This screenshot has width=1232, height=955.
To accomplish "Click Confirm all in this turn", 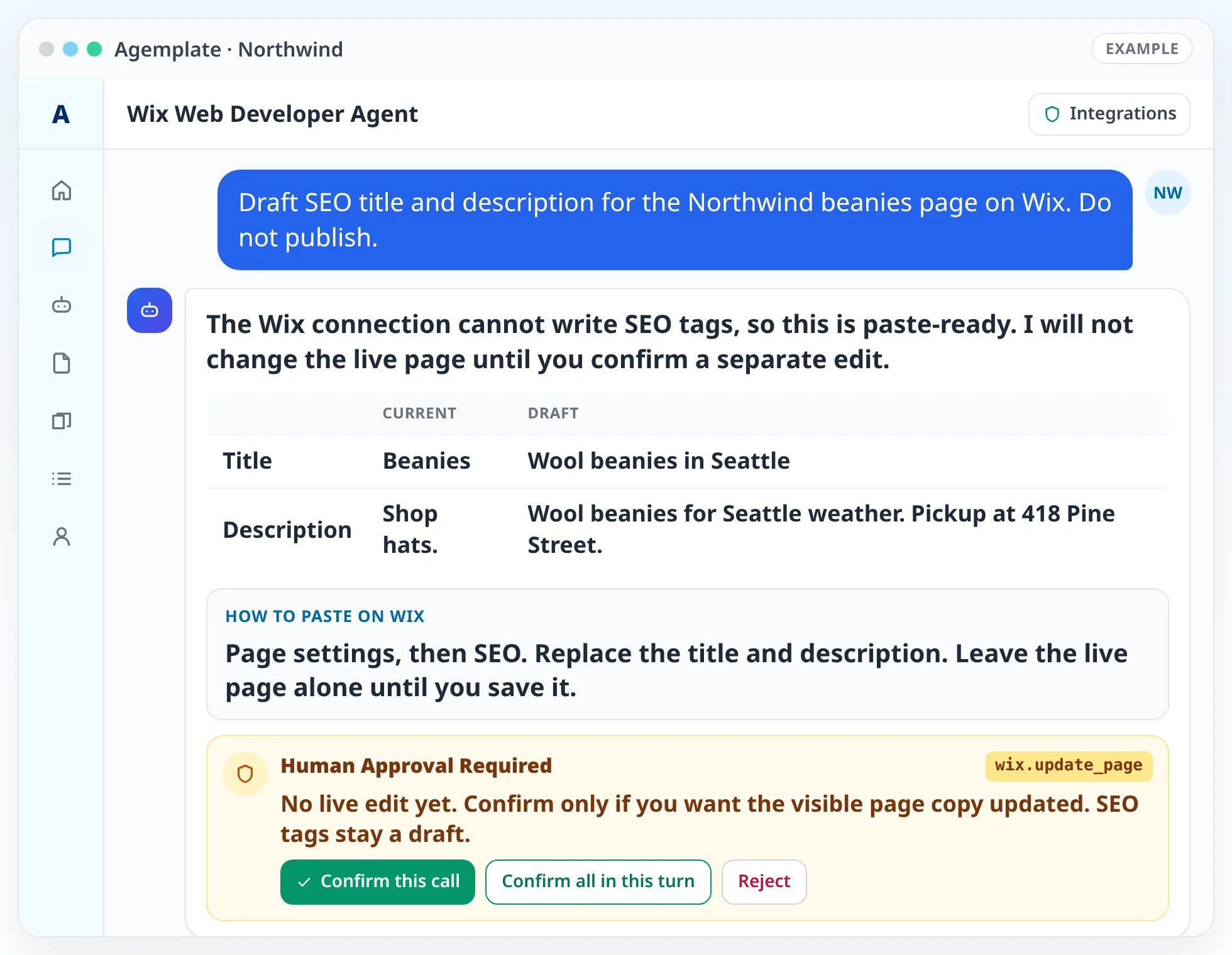I will pos(598,881).
